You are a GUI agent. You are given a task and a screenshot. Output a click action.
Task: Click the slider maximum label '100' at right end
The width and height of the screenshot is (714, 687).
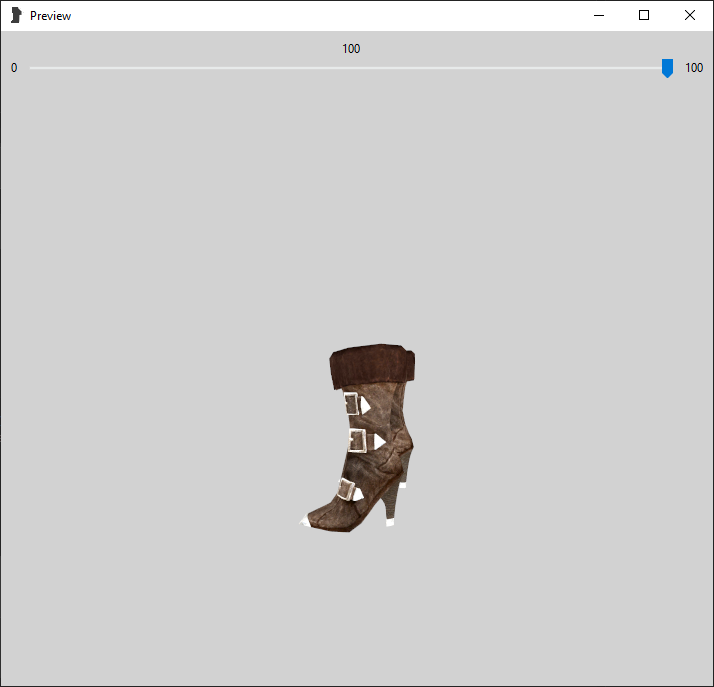click(x=694, y=68)
